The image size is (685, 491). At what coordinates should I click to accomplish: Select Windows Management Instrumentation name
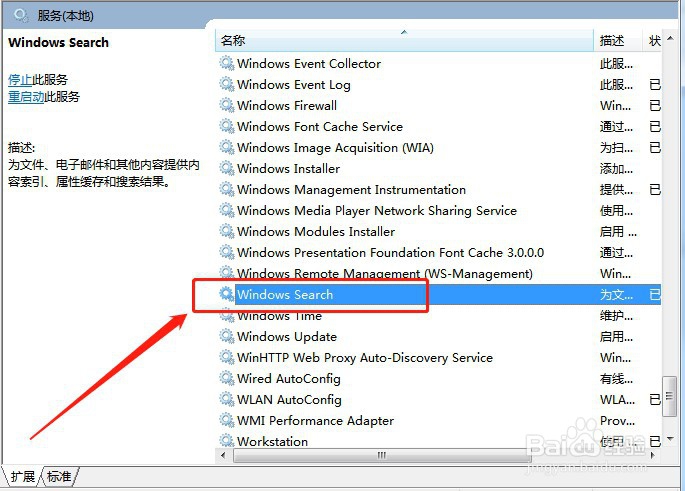351,190
